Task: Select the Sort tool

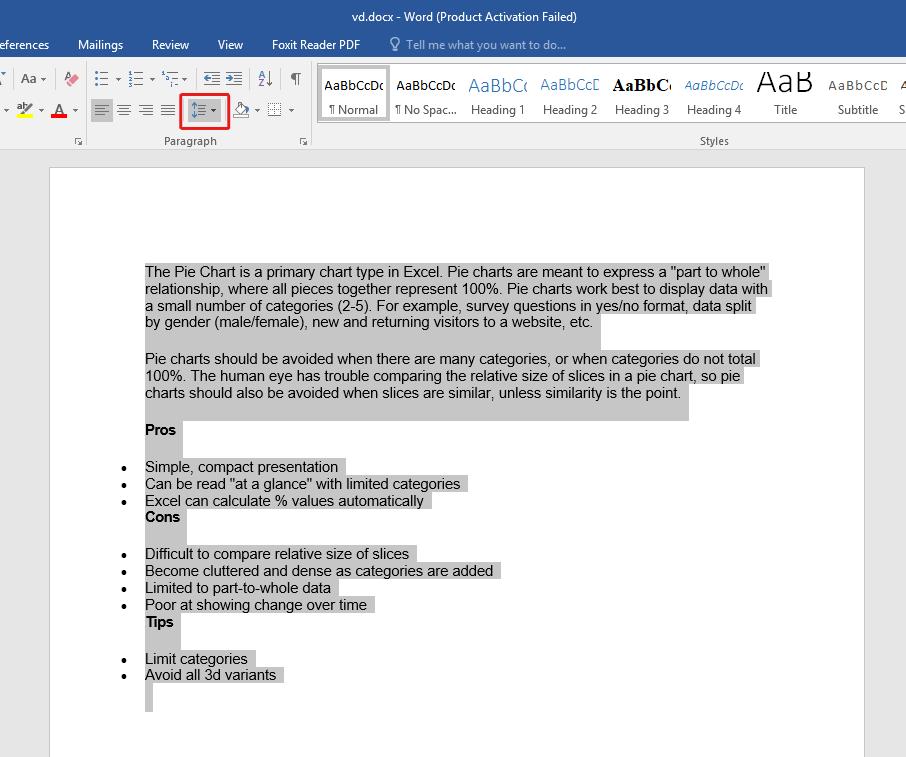Action: (263, 78)
